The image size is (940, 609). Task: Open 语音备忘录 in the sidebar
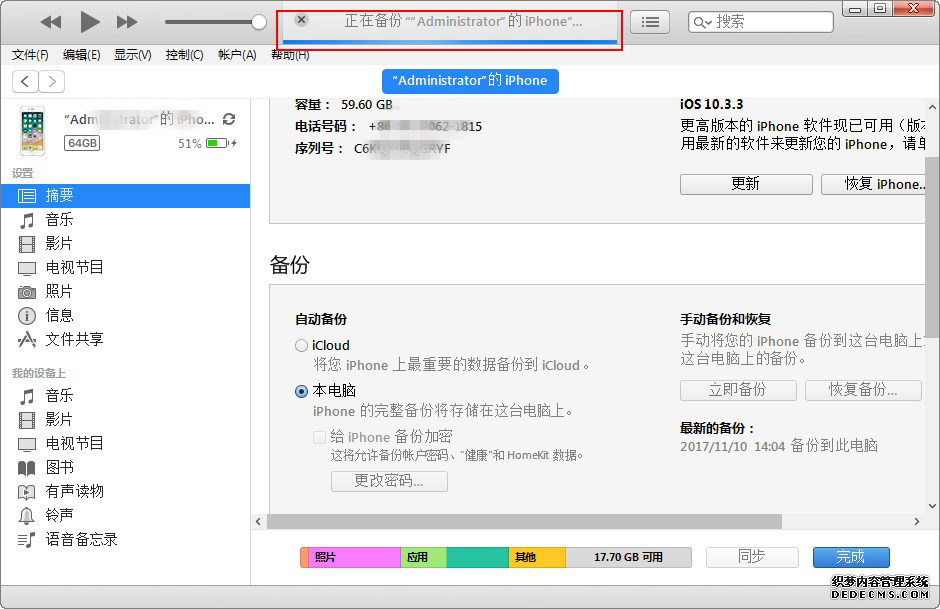point(125,540)
